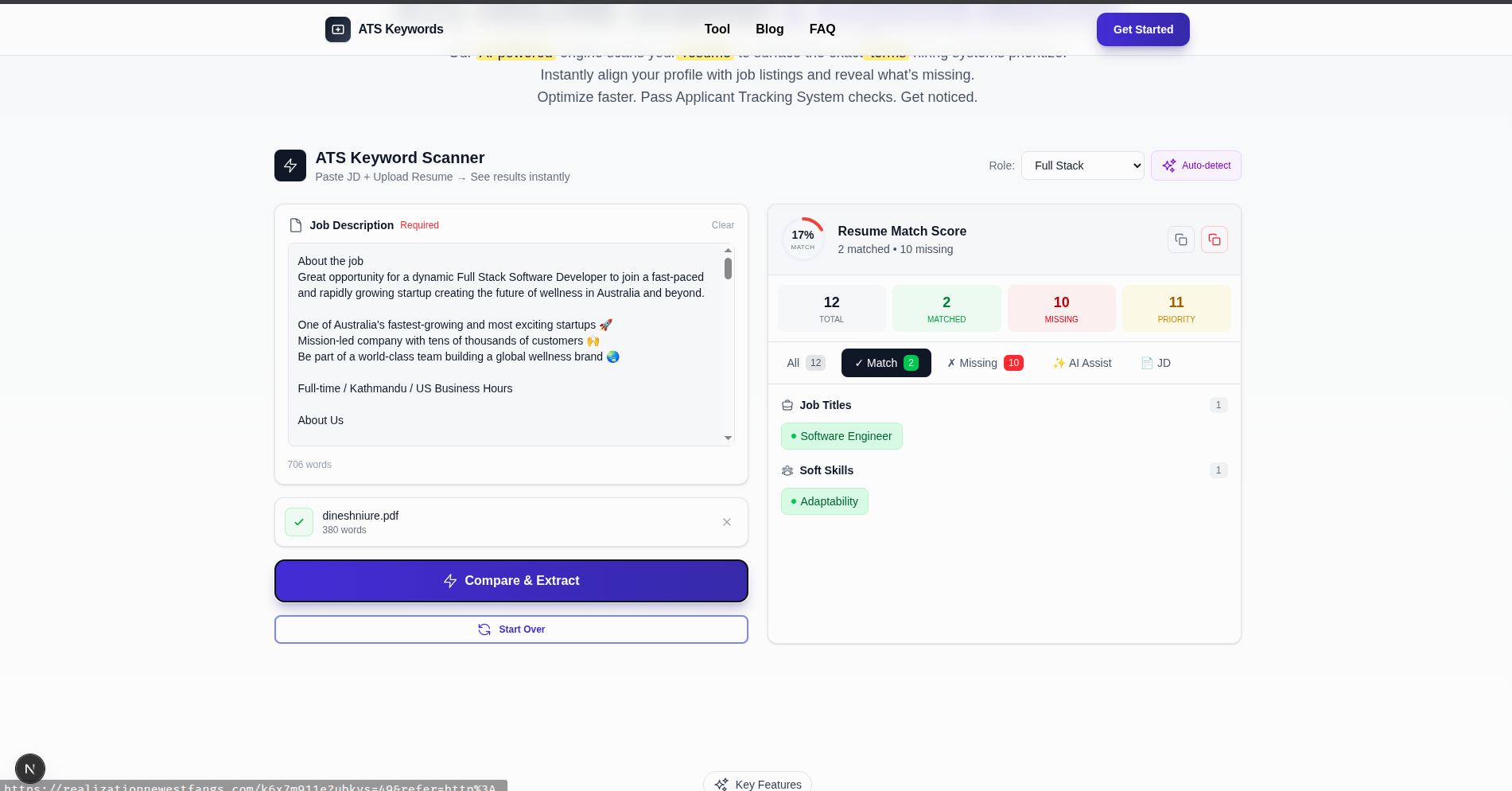Image resolution: width=1512 pixels, height=791 pixels.
Task: Switch to the JD tab
Action: pos(1155,363)
